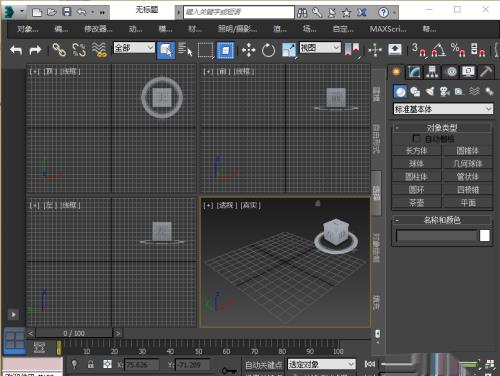Open the 选定对象 key filter dropdown
Image resolution: width=500 pixels, height=376 pixels.
point(322,364)
